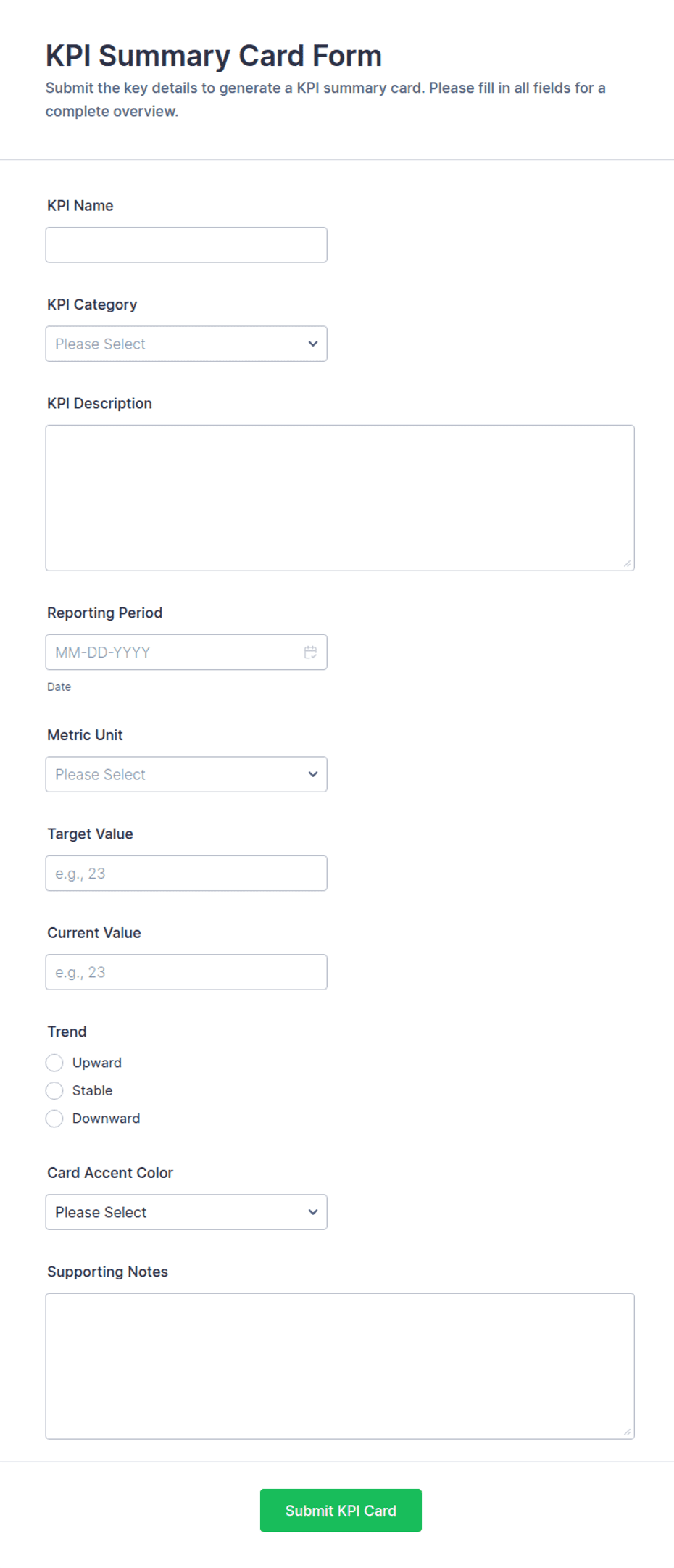Open the KPI Category select box

point(186,344)
